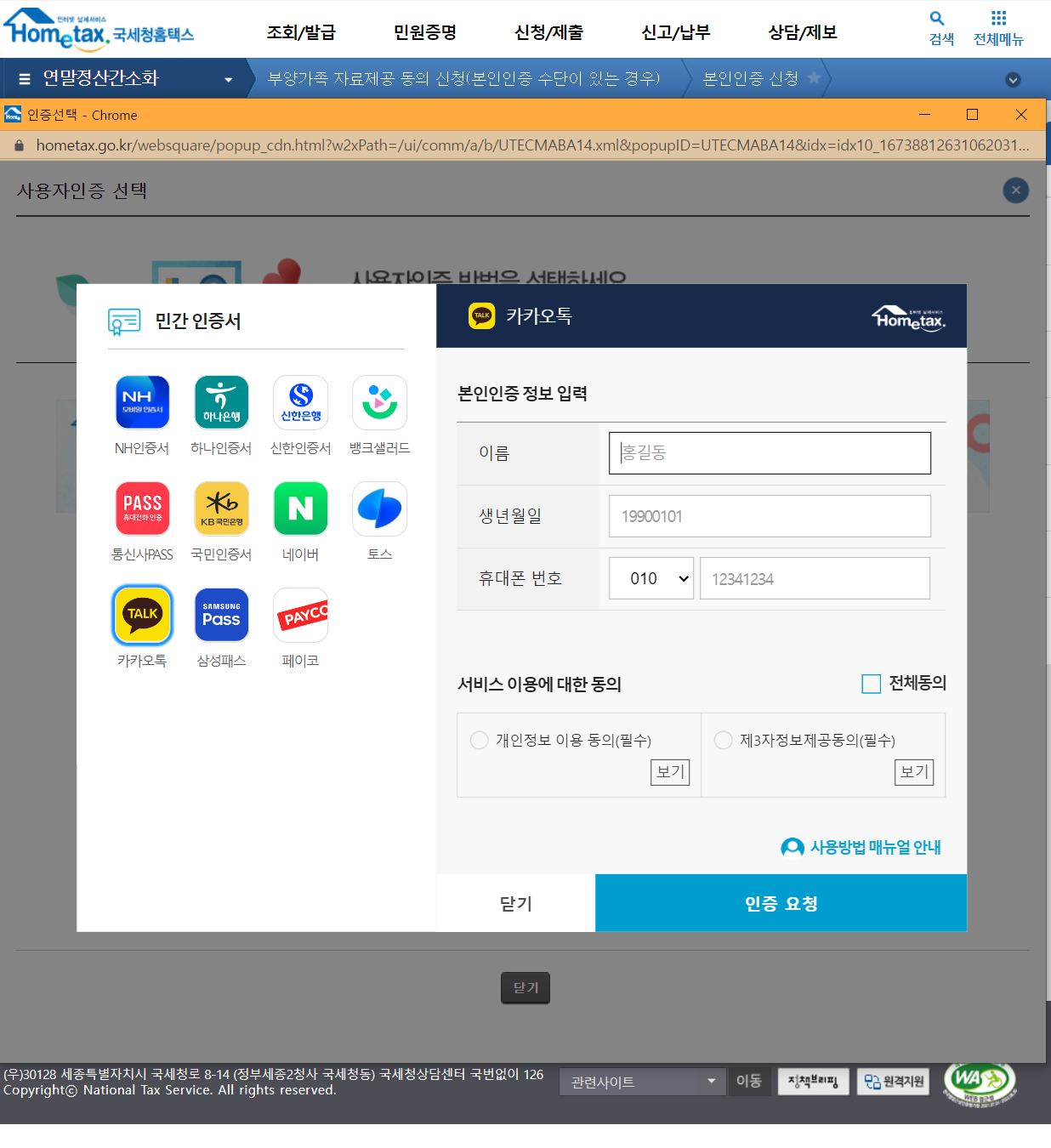The width and height of the screenshot is (1051, 1148).
Task: Open the hamburger menu beside 연말정산간소화
Action: click(25, 79)
